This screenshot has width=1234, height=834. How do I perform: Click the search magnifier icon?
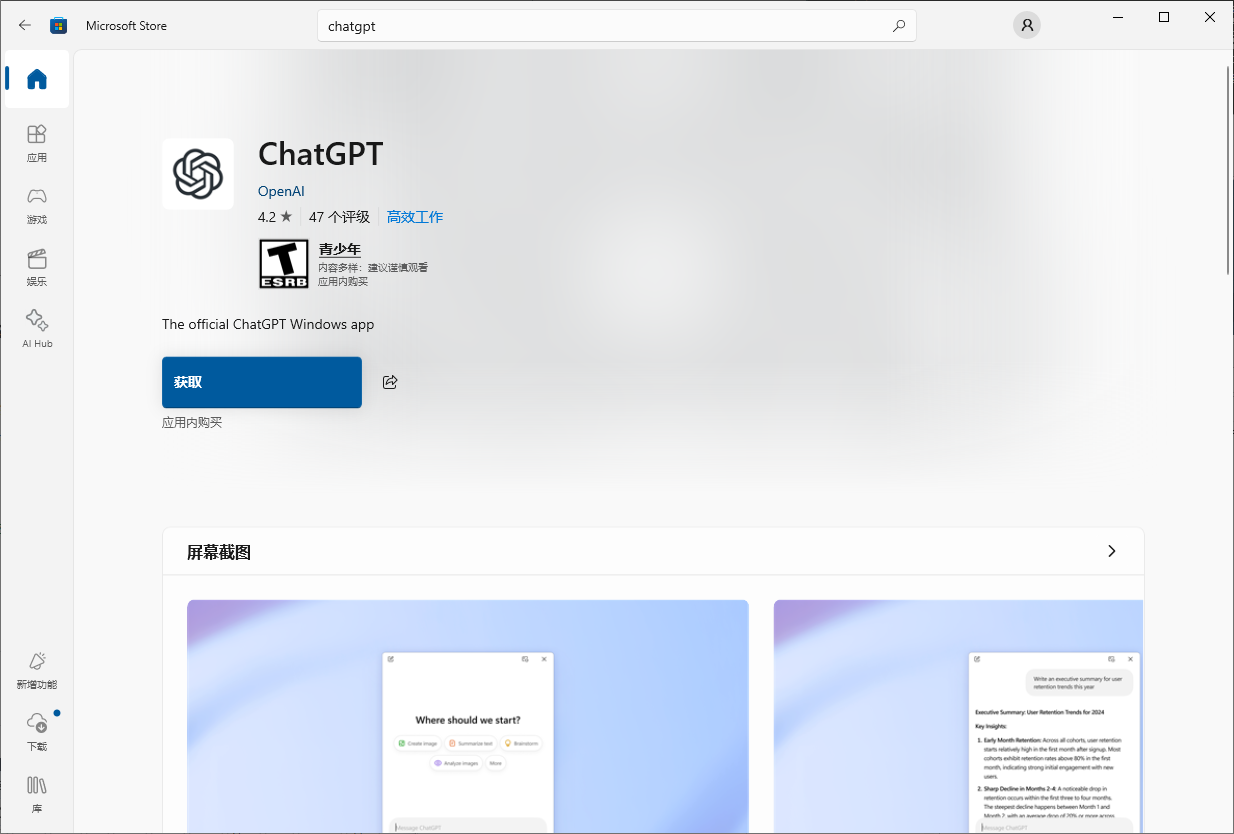pos(898,26)
